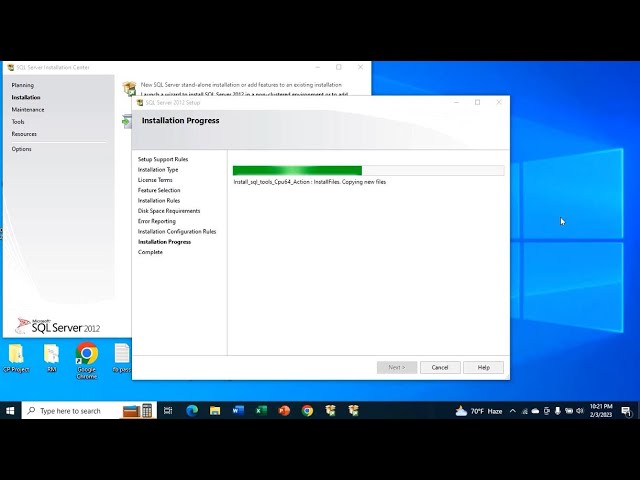The height and width of the screenshot is (480, 640).
Task: Maximize the SQL Server 2012 Setup window
Action: (x=478, y=102)
